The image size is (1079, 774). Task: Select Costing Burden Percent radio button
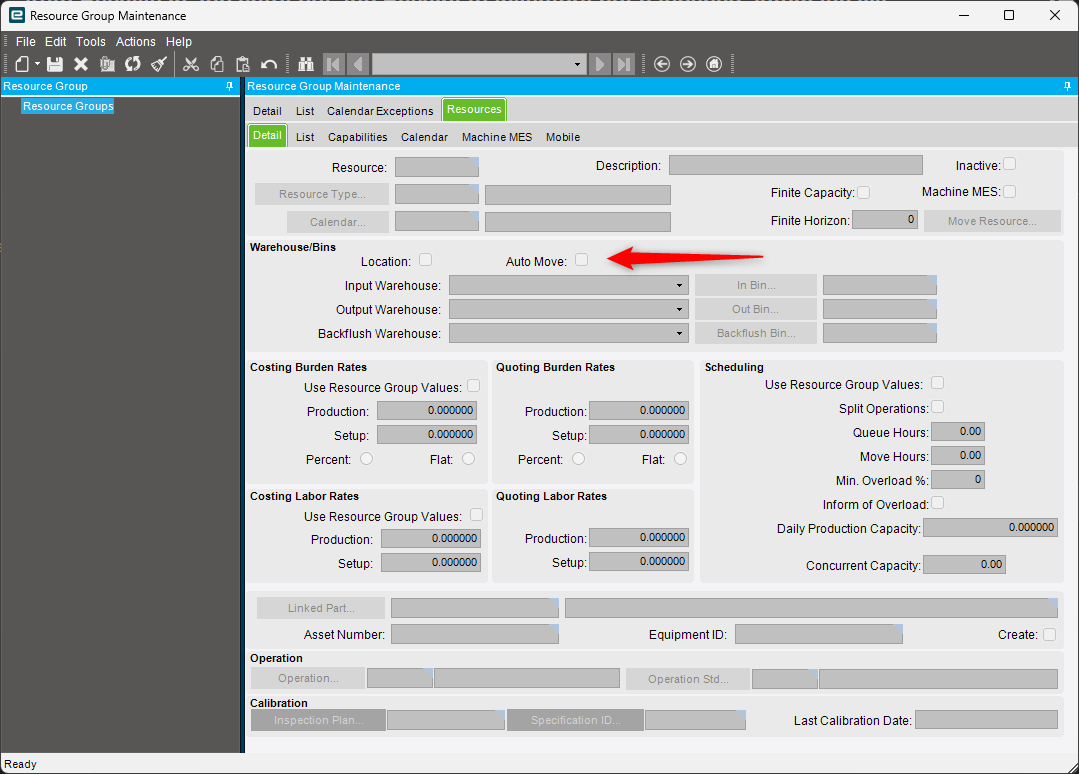367,458
